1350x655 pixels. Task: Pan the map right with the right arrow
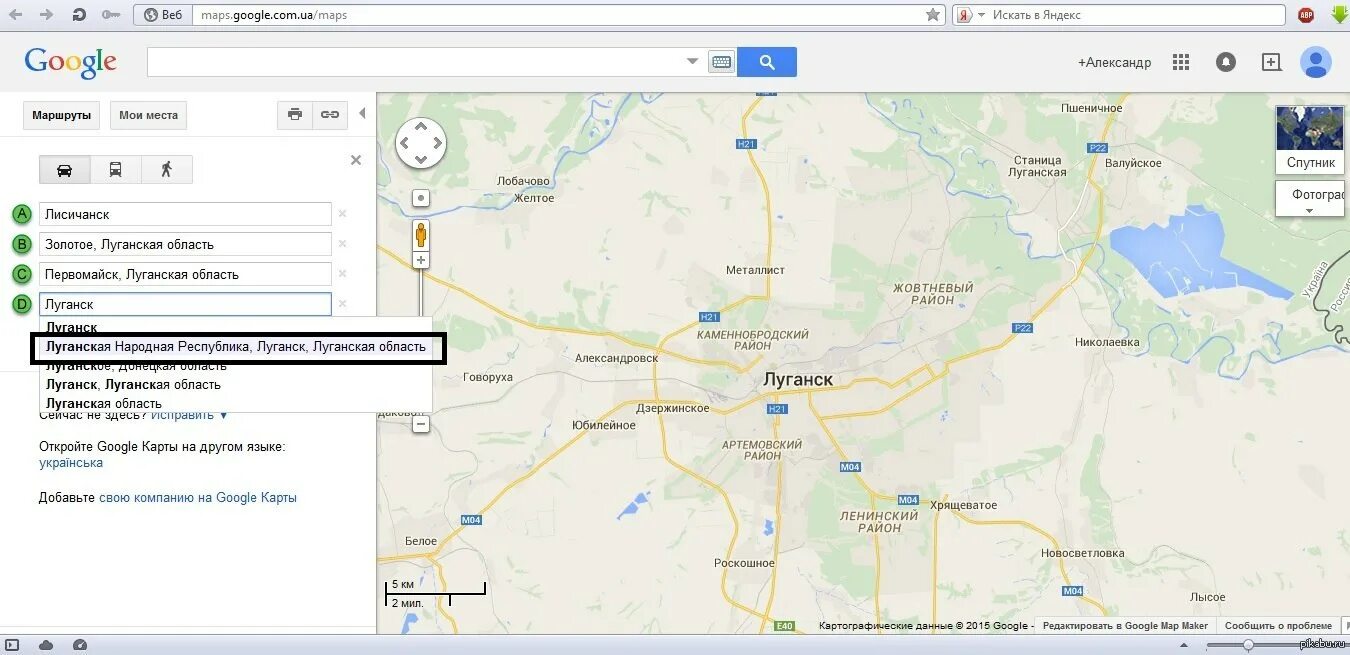tap(438, 144)
